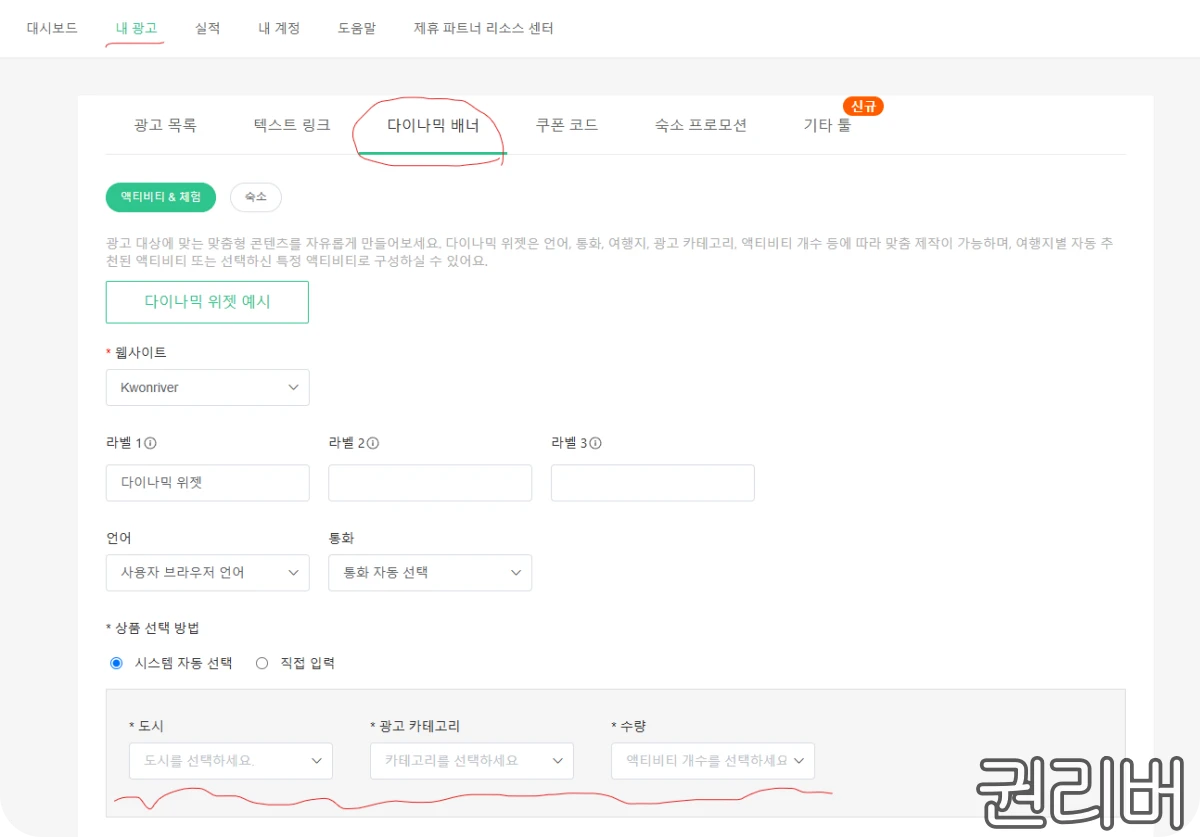Viewport: 1200px width, 837px height.
Task: Enable the 직접 입력 radio option
Action: click(x=261, y=663)
